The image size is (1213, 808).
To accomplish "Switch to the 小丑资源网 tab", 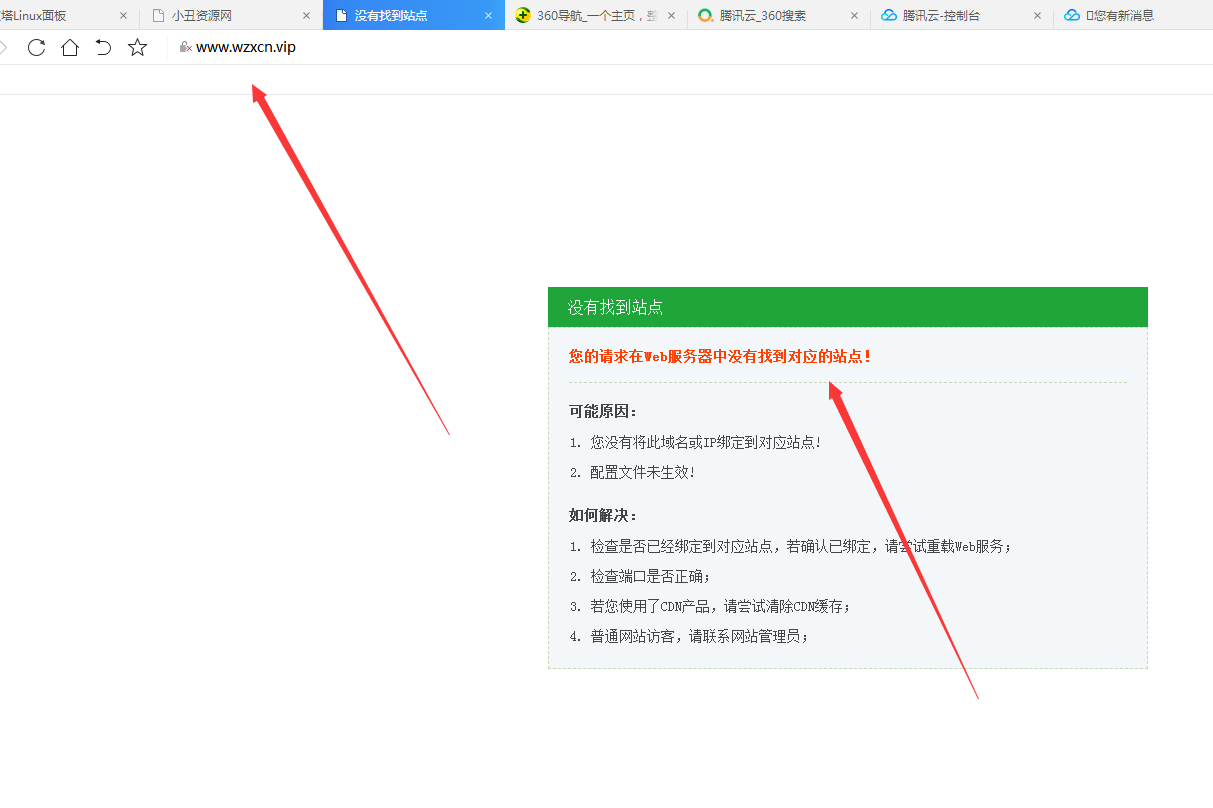I will coord(231,15).
